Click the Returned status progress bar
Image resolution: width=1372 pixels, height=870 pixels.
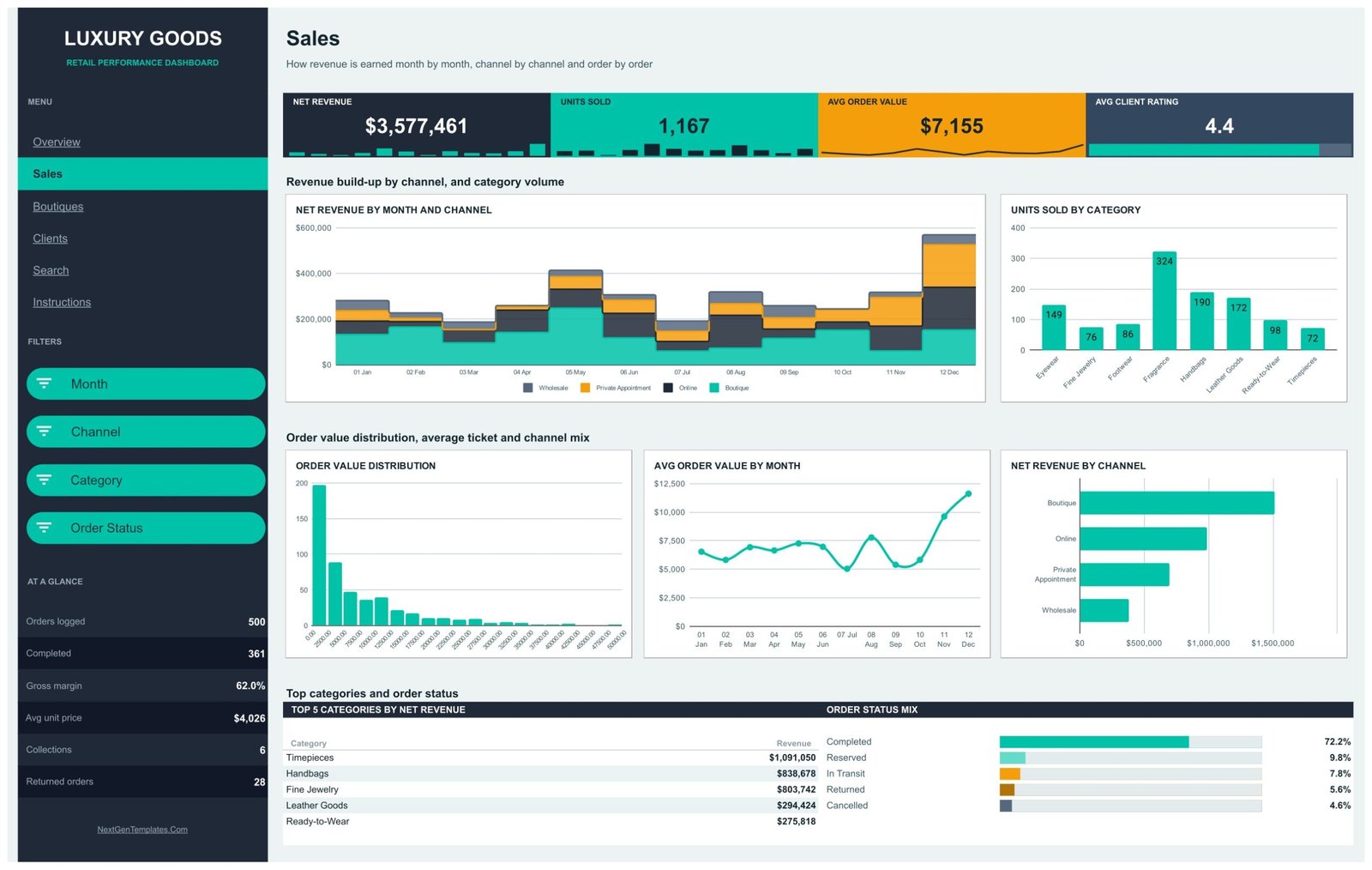[x=1130, y=789]
